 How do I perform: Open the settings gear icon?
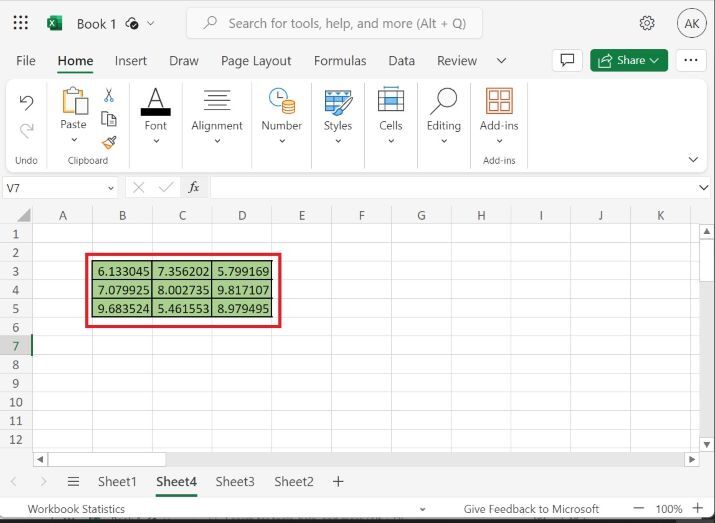click(647, 23)
